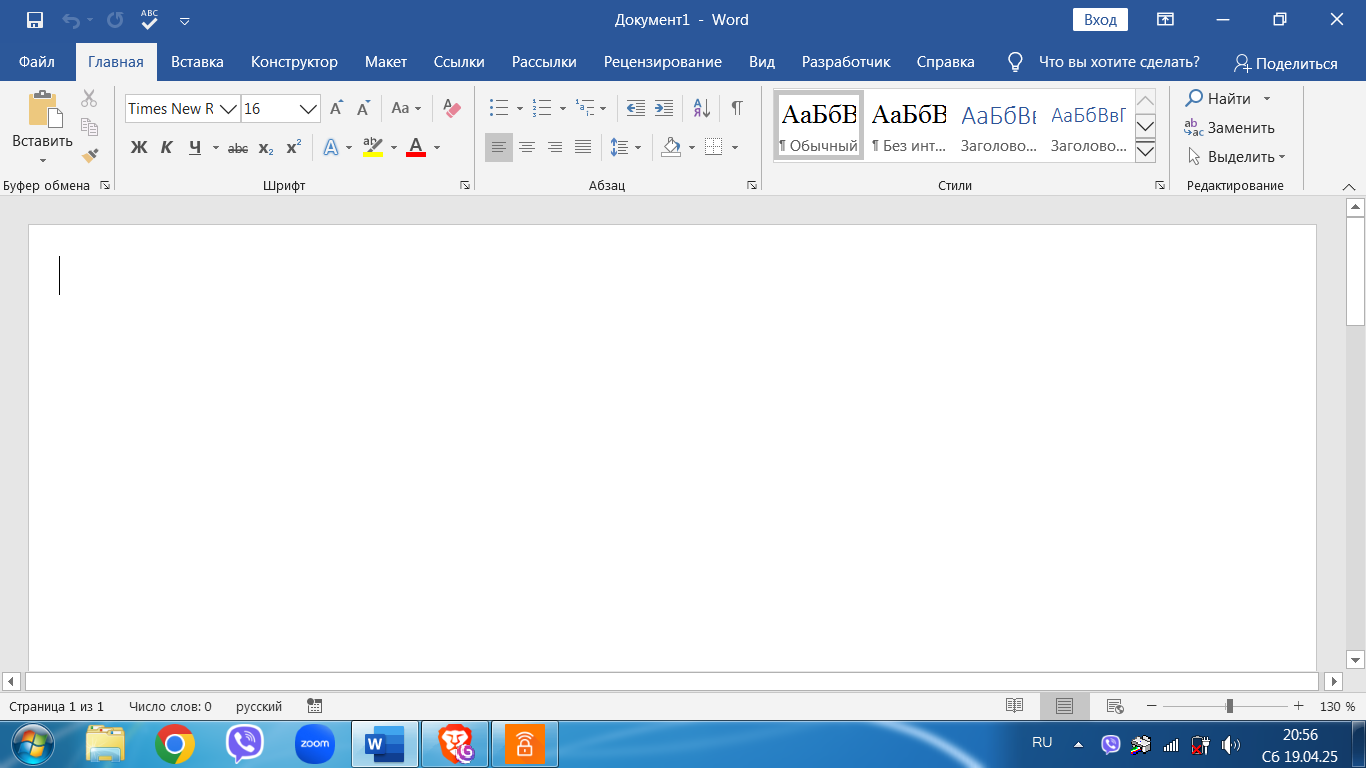
Task: Click the text effects glowing A icon
Action: point(330,147)
